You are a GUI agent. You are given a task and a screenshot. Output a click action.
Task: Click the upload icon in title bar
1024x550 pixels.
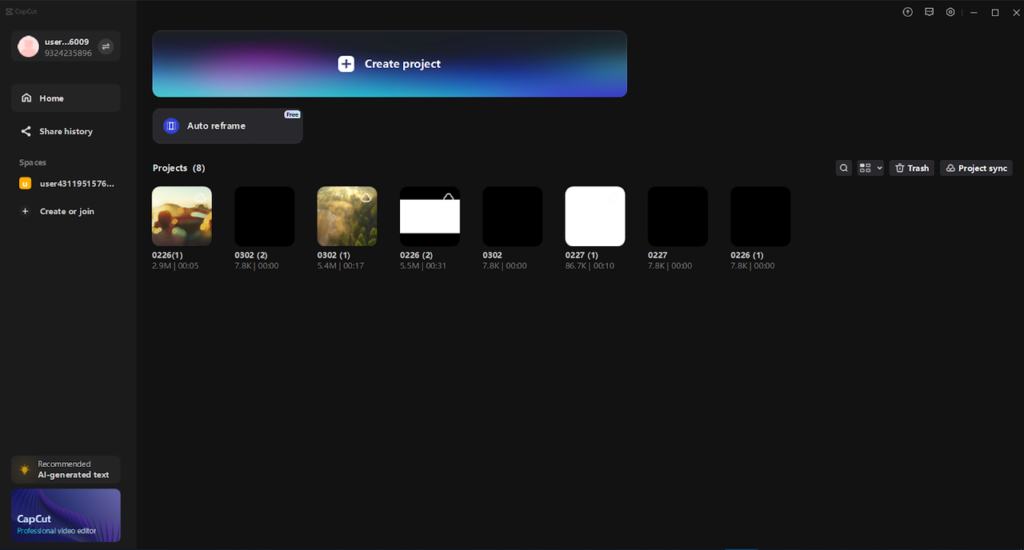(908, 12)
